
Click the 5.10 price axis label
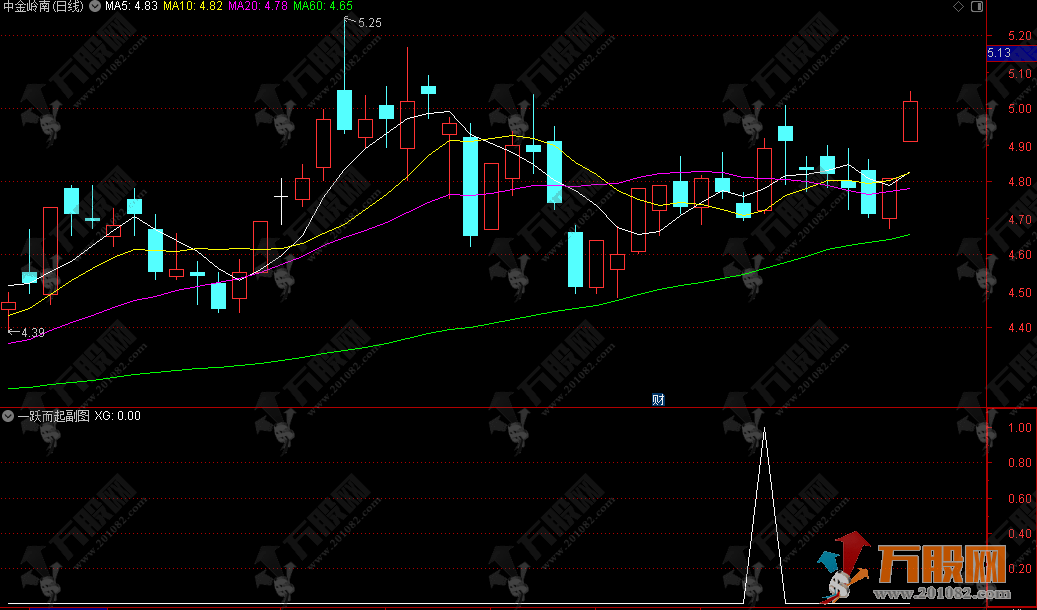click(x=1020, y=73)
